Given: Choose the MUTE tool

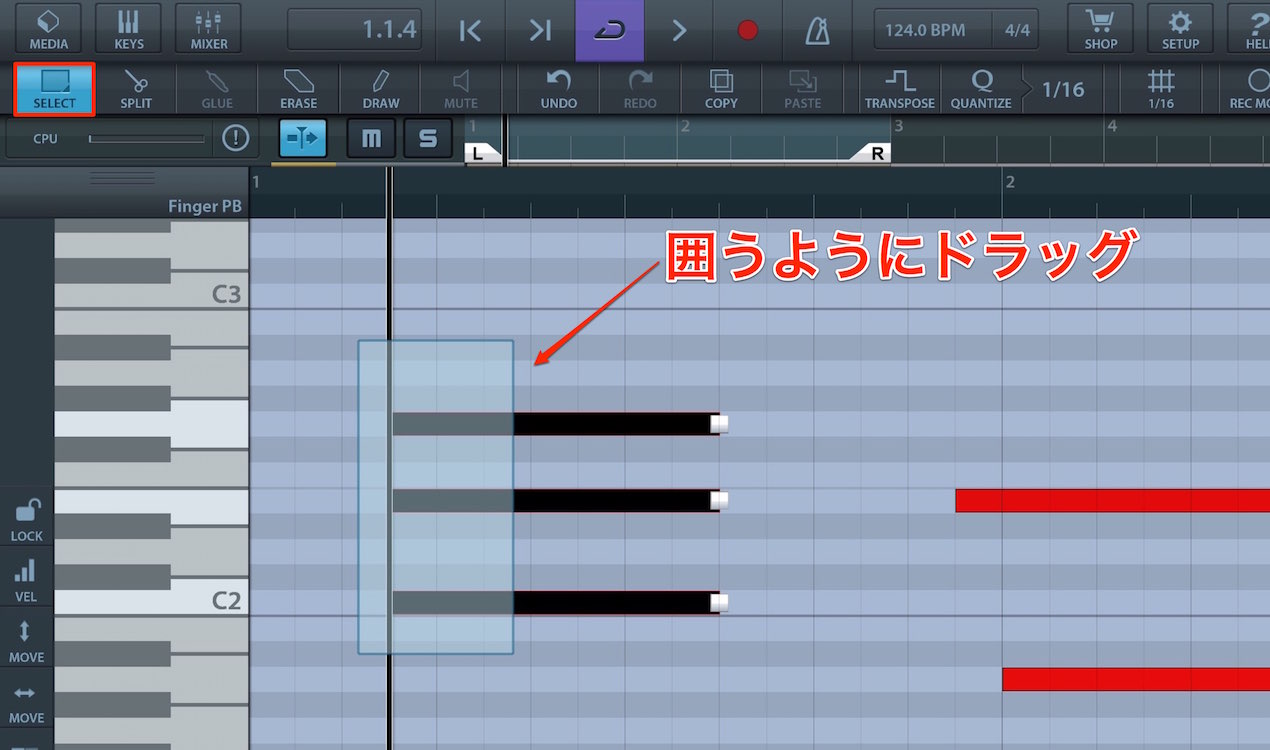Looking at the screenshot, I should [461, 89].
